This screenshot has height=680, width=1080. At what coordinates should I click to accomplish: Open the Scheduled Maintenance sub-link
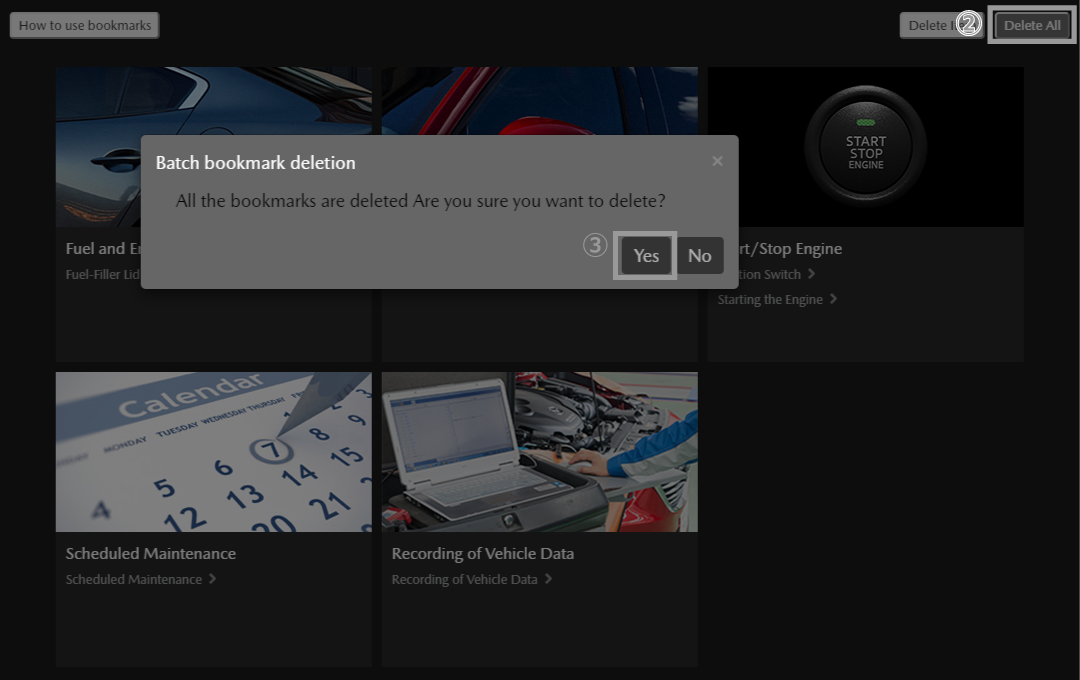pyautogui.click(x=133, y=580)
